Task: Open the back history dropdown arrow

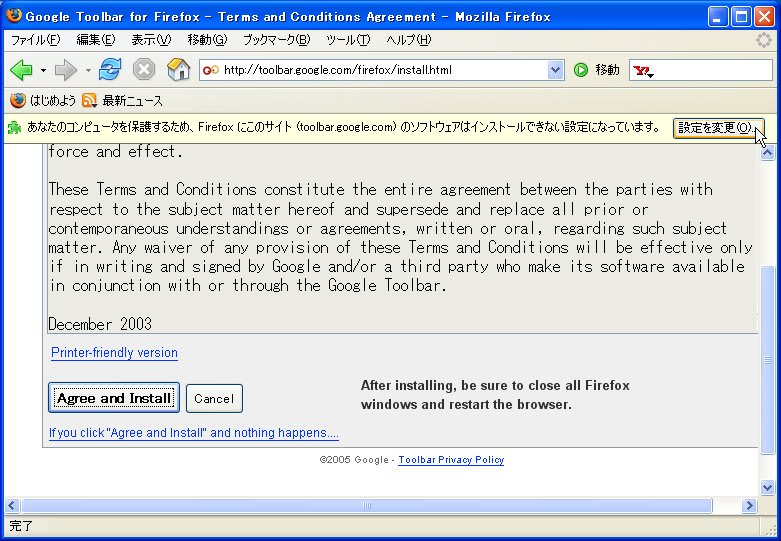Action: [43, 71]
